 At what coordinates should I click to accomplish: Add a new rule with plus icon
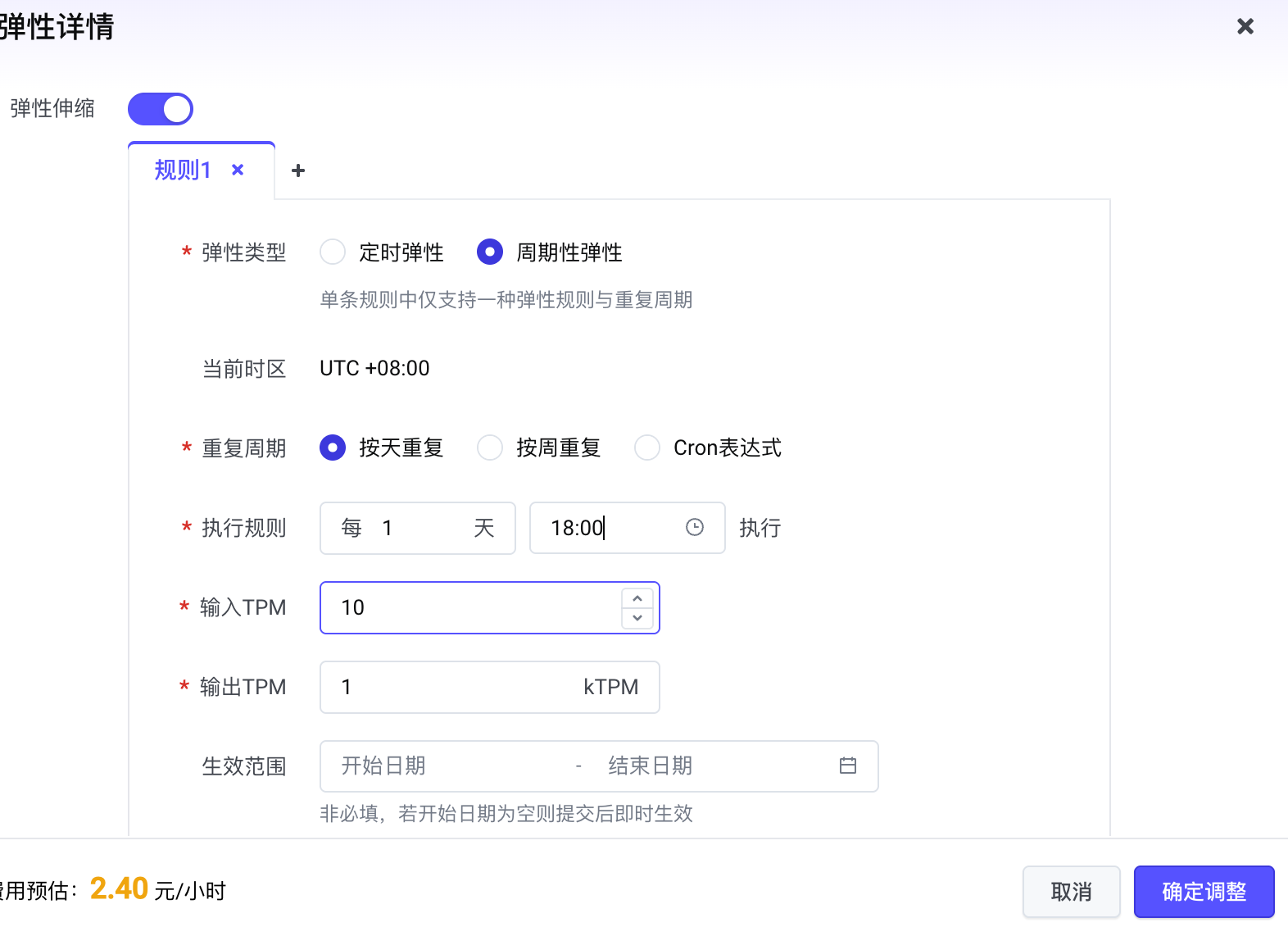tap(298, 170)
